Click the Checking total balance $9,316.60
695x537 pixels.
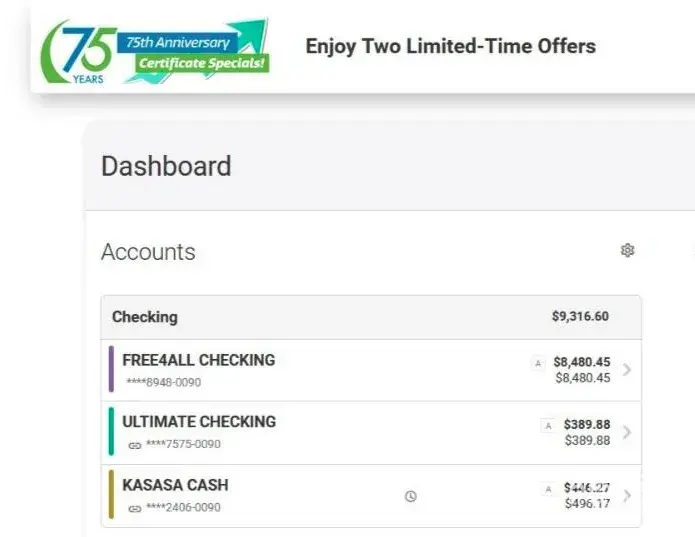[x=580, y=317]
